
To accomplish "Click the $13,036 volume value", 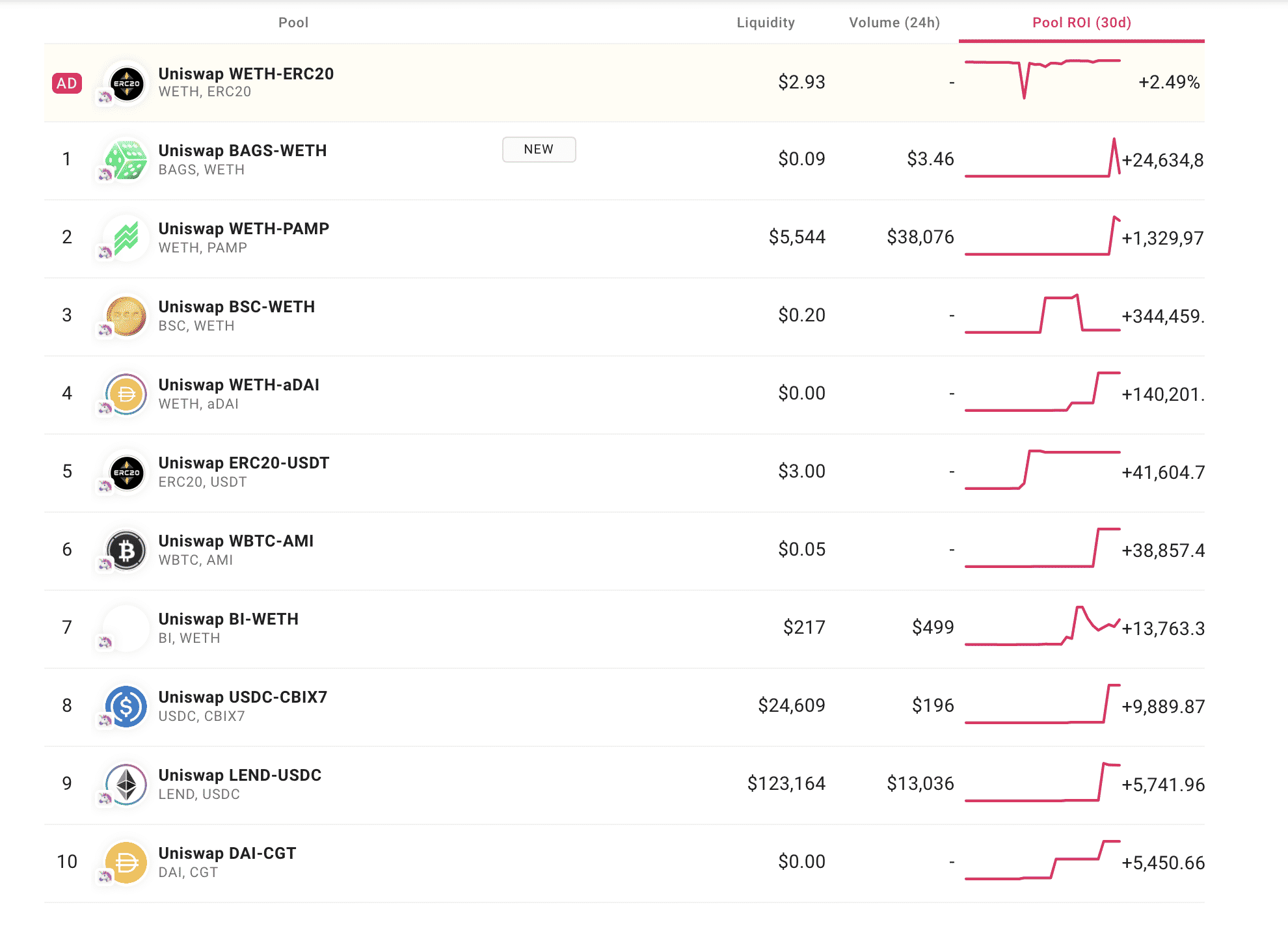I will [x=920, y=783].
